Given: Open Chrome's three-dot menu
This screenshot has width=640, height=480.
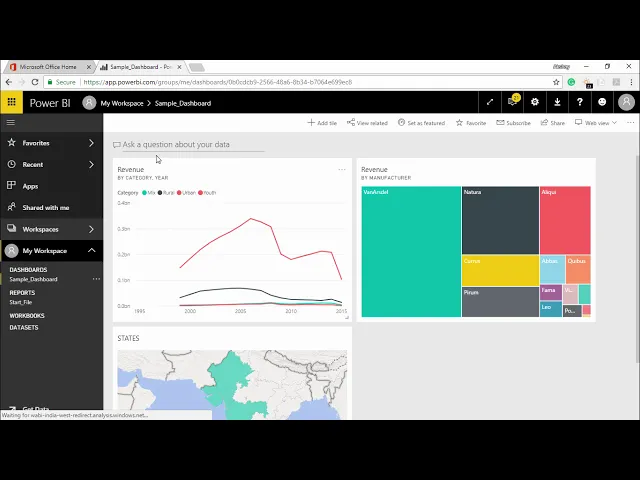Looking at the screenshot, I should pos(631,82).
